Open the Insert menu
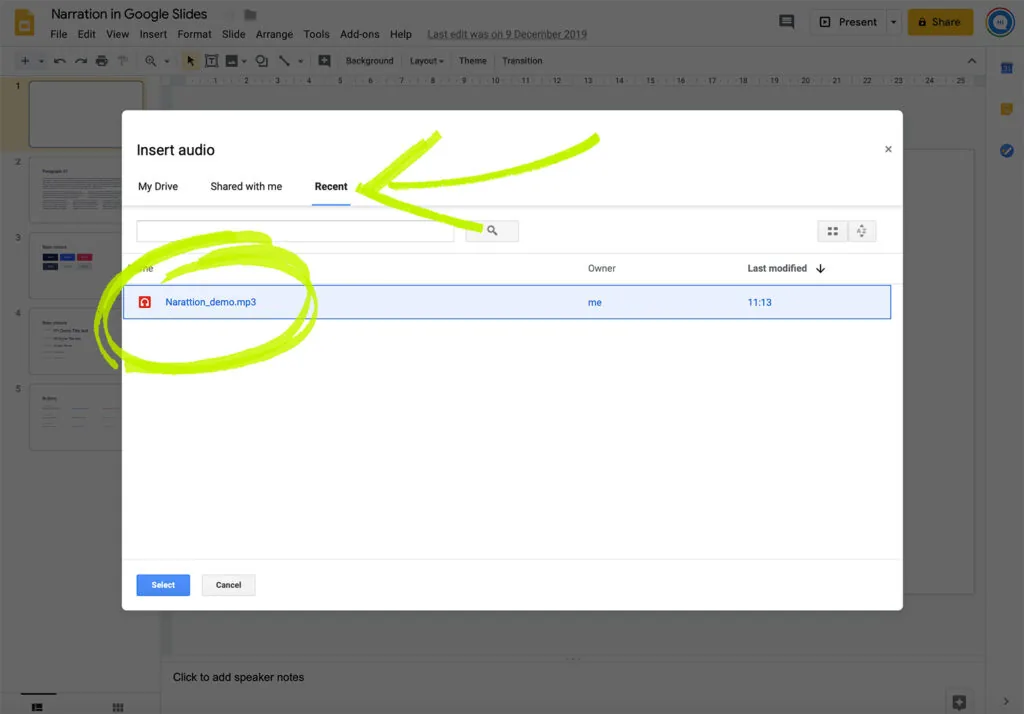 pos(153,35)
